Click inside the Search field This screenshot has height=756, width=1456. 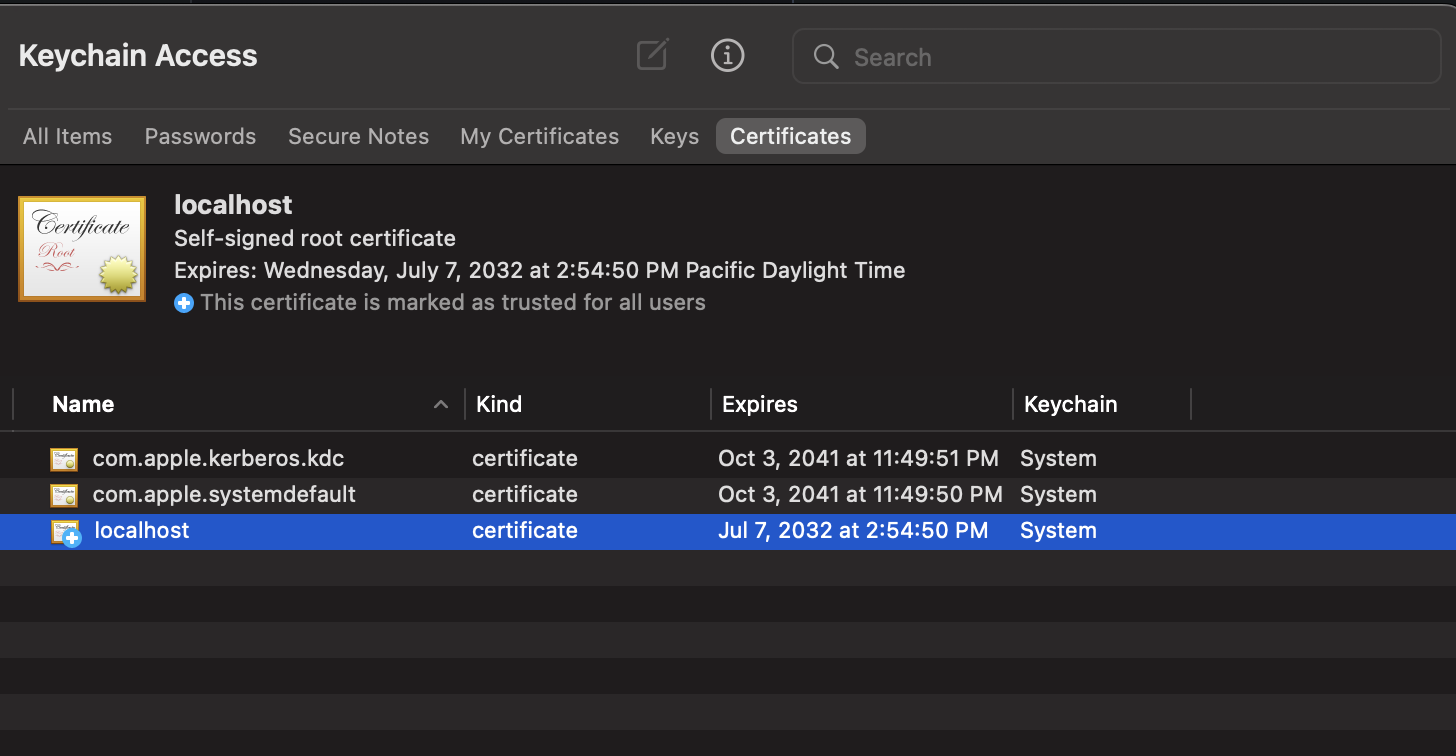[1130, 57]
